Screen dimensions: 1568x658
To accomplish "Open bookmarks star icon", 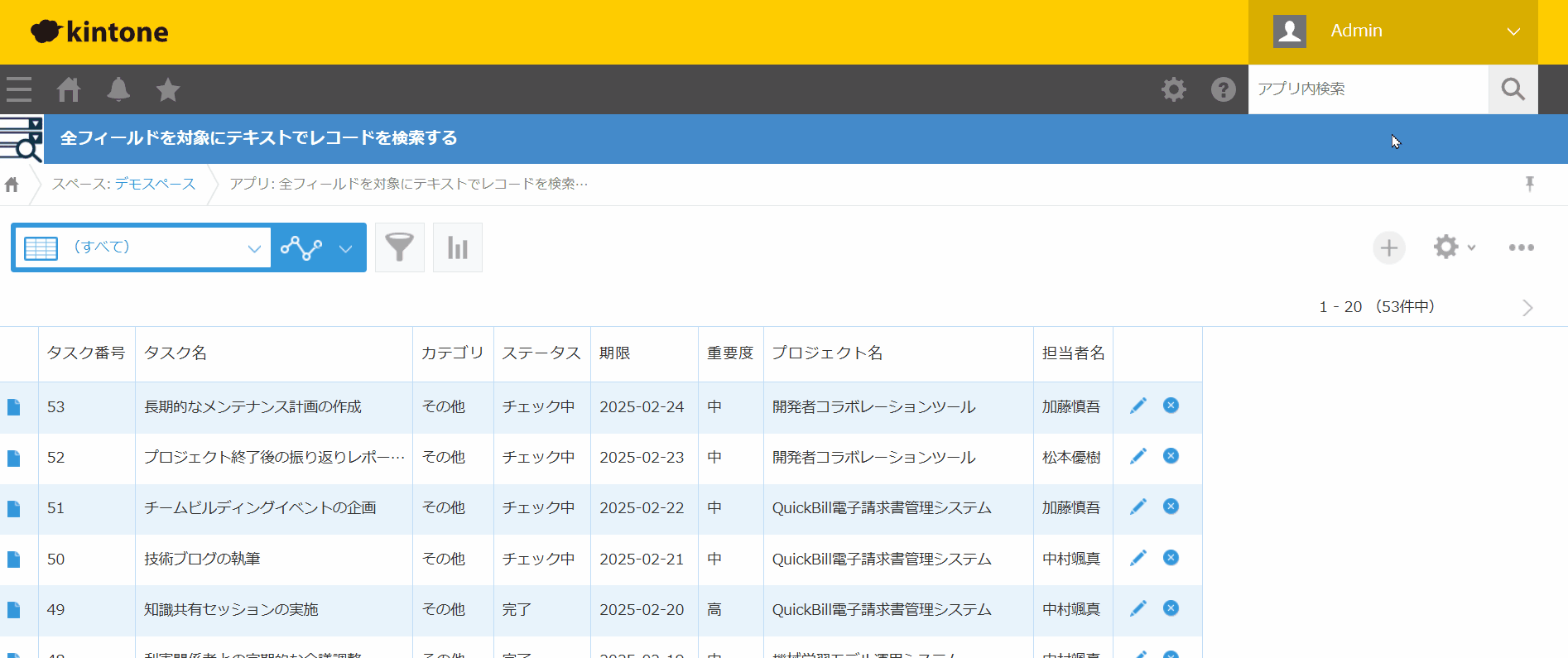I will coord(168,89).
